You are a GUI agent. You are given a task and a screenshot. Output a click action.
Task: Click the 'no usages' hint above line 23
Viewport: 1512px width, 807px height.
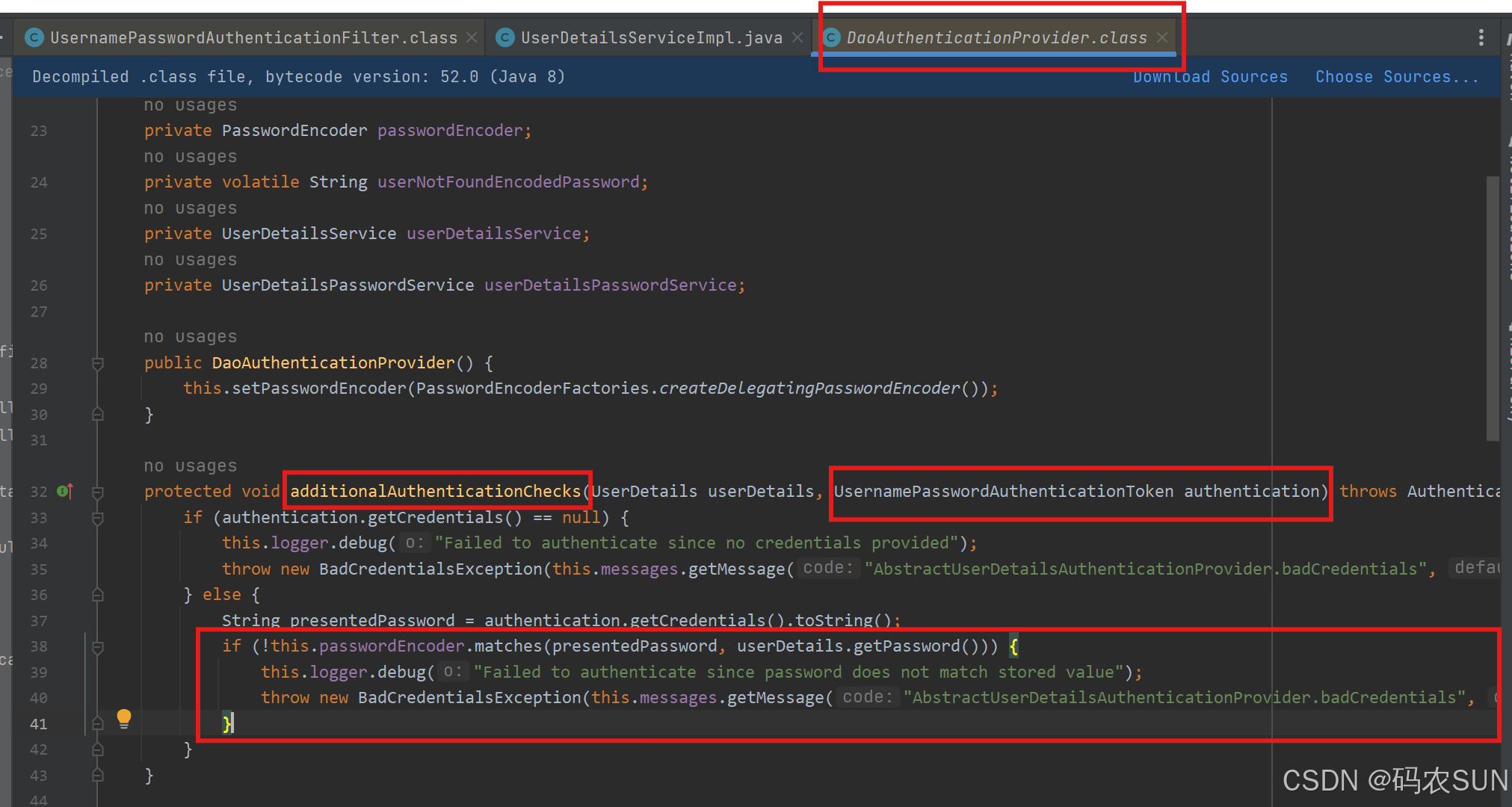190,105
